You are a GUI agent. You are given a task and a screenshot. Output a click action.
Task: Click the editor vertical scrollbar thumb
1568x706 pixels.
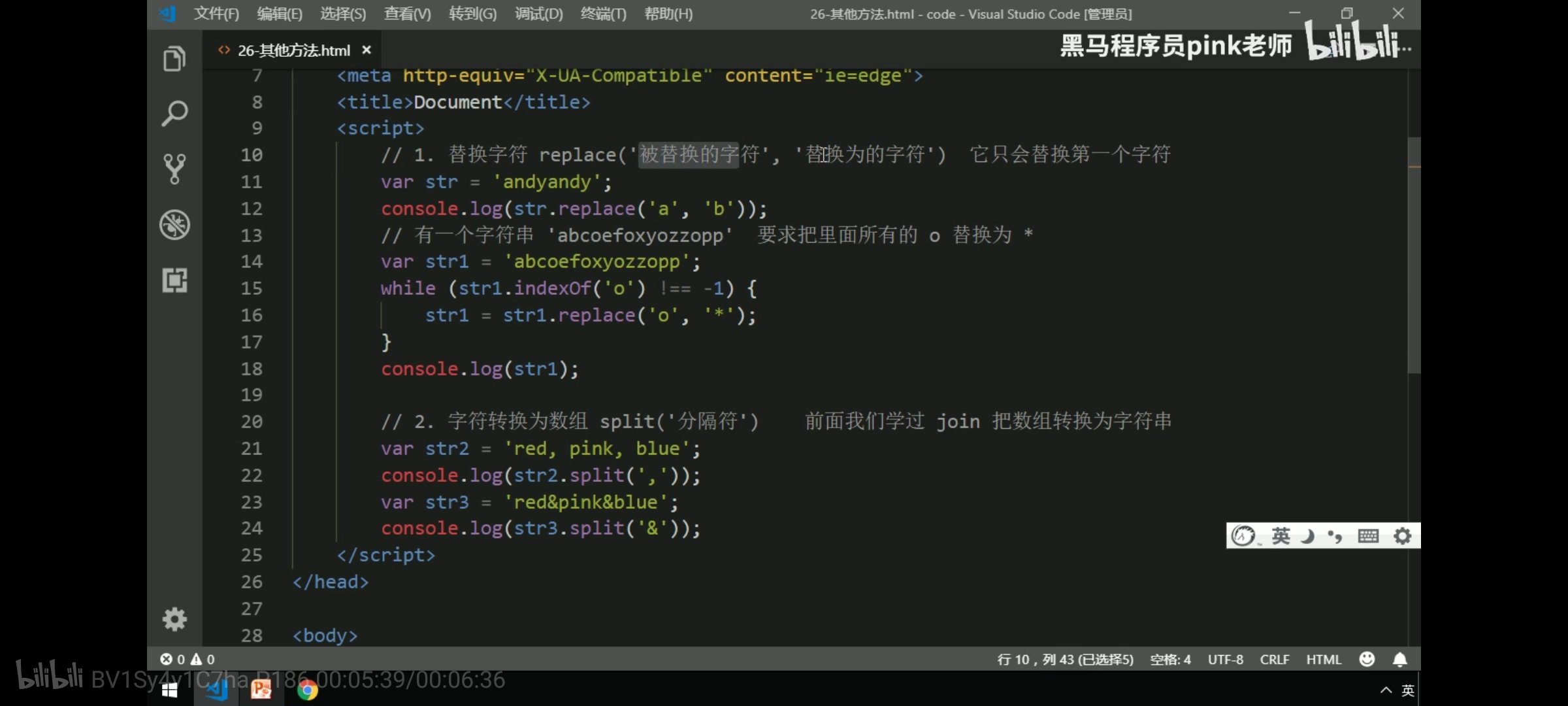(x=1414, y=255)
